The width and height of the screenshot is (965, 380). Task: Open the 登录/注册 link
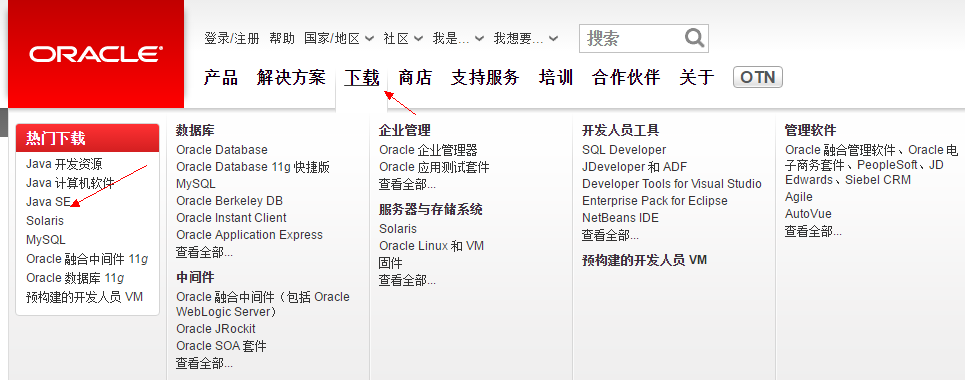tap(232, 38)
